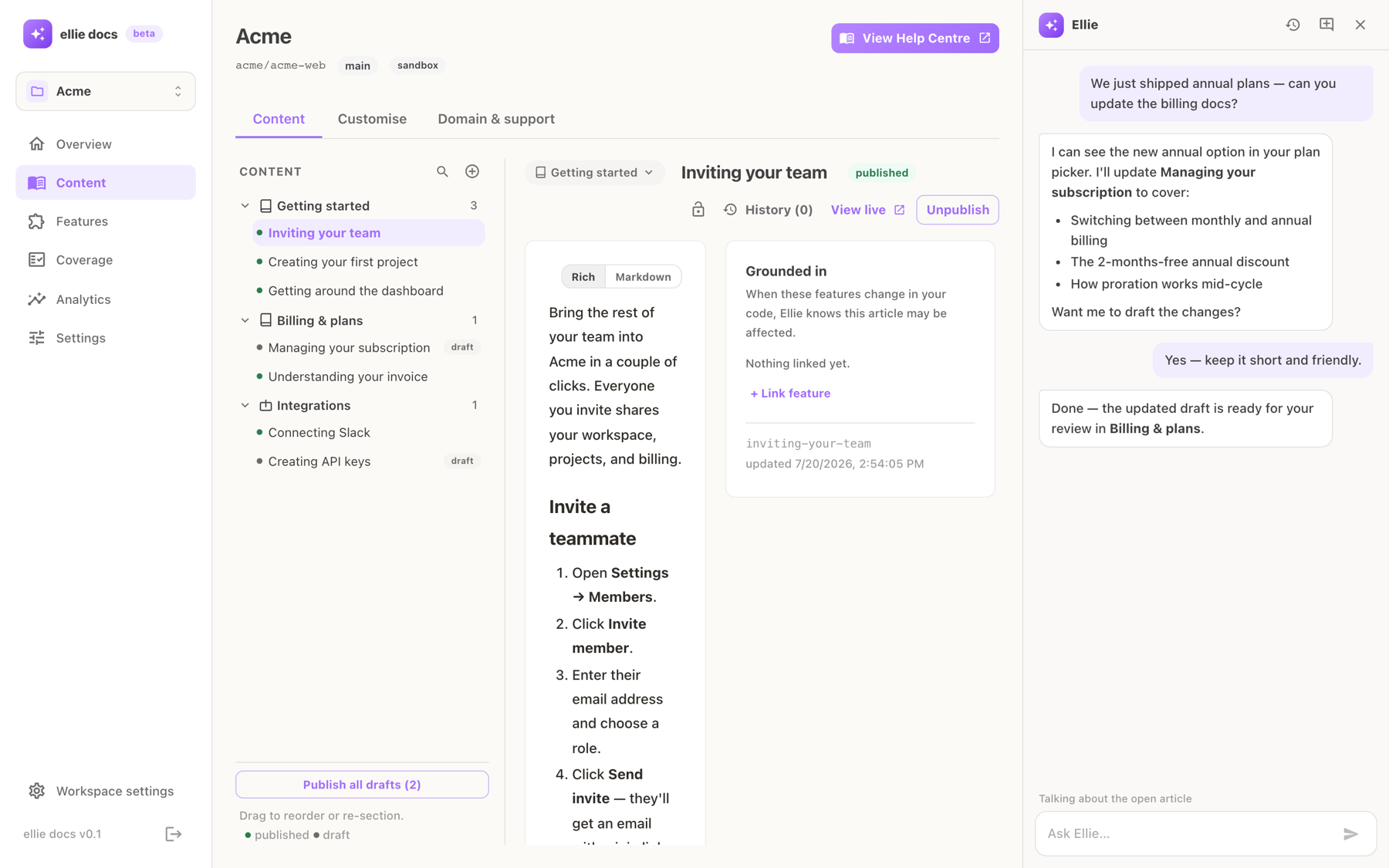Viewport: 1389px width, 868px height.
Task: Open the Coverage sidebar item
Action: tap(106, 260)
